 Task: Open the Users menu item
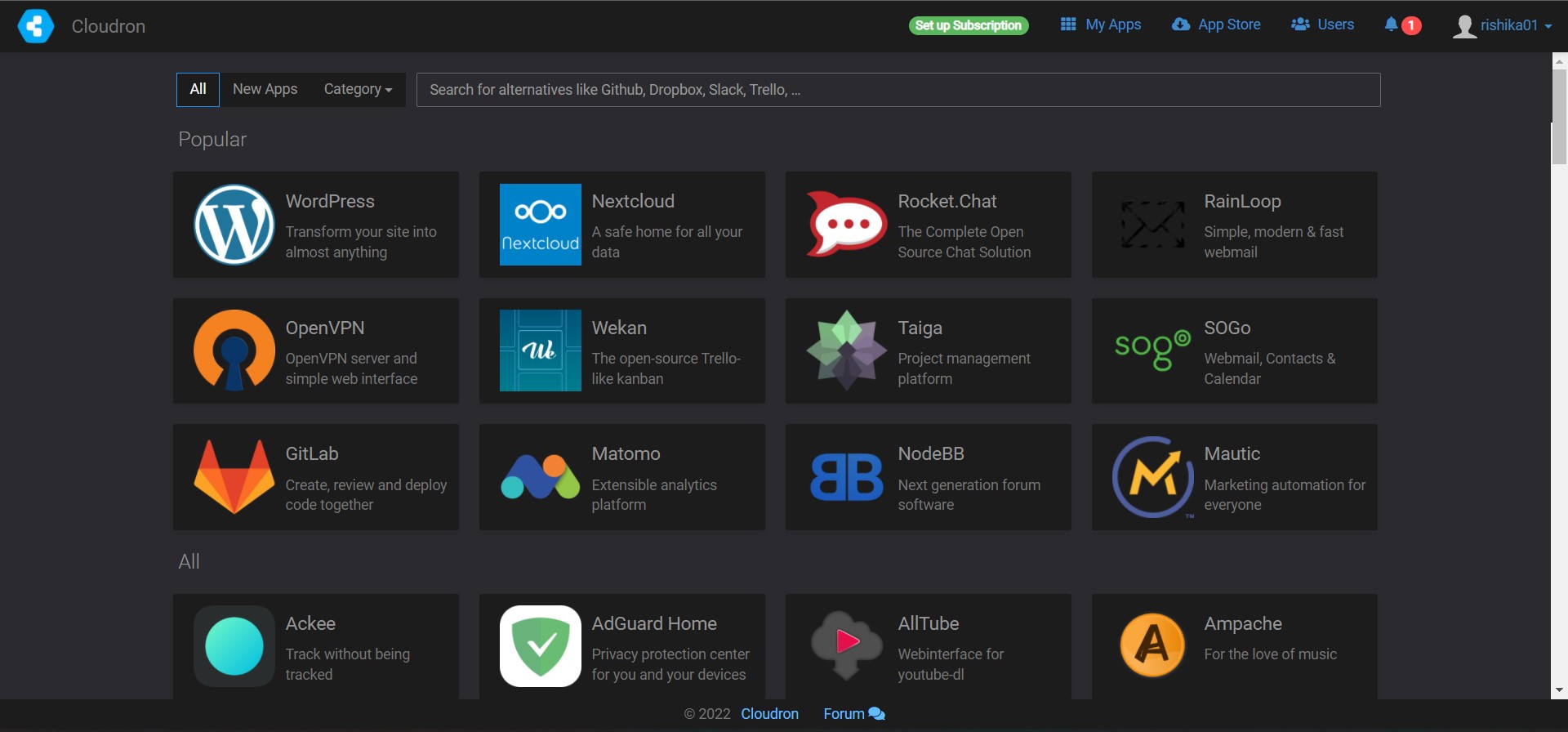[x=1322, y=25]
